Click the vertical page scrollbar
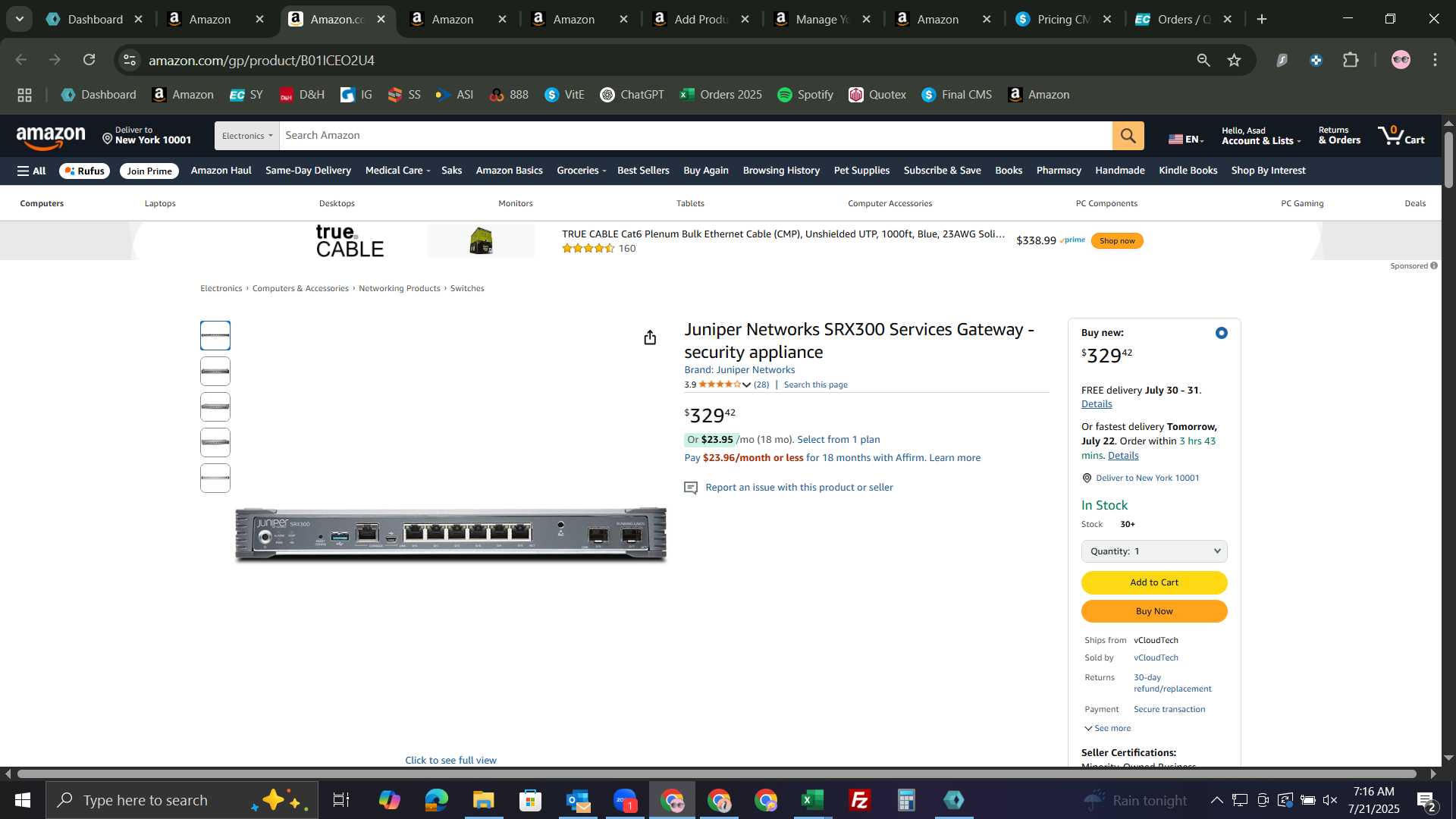The height and width of the screenshot is (819, 1456). click(x=1448, y=160)
